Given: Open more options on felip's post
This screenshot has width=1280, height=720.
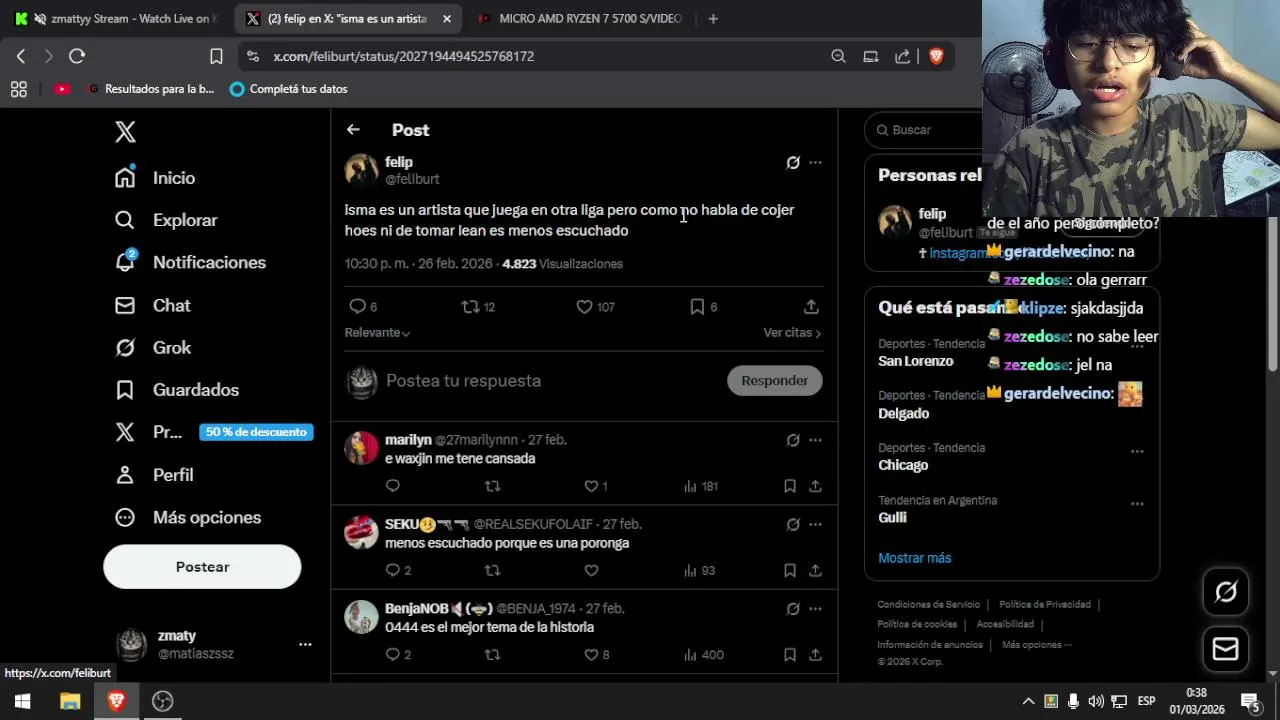Looking at the screenshot, I should pyautogui.click(x=815, y=162).
